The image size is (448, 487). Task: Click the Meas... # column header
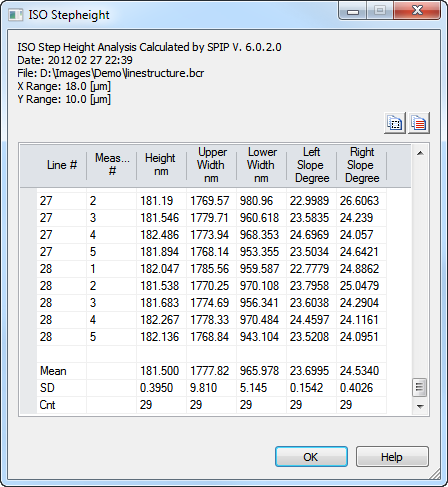(x=111, y=166)
